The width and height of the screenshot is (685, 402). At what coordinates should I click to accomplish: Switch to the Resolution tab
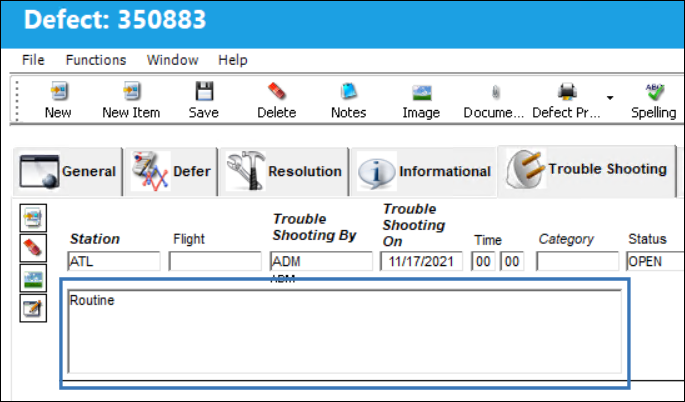click(x=284, y=171)
